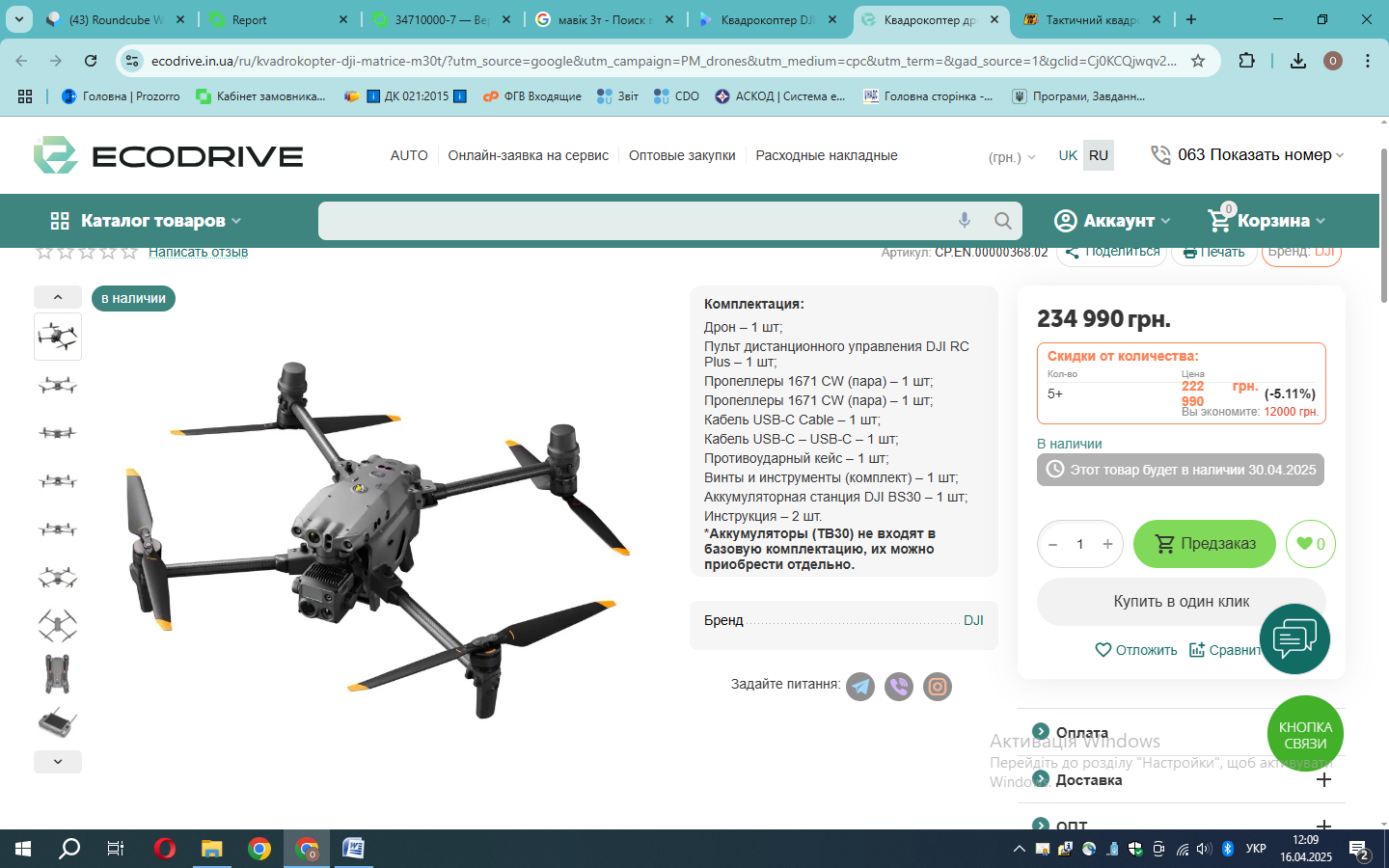Open the Telegram contact icon
The image size is (1389, 868).
point(860,686)
